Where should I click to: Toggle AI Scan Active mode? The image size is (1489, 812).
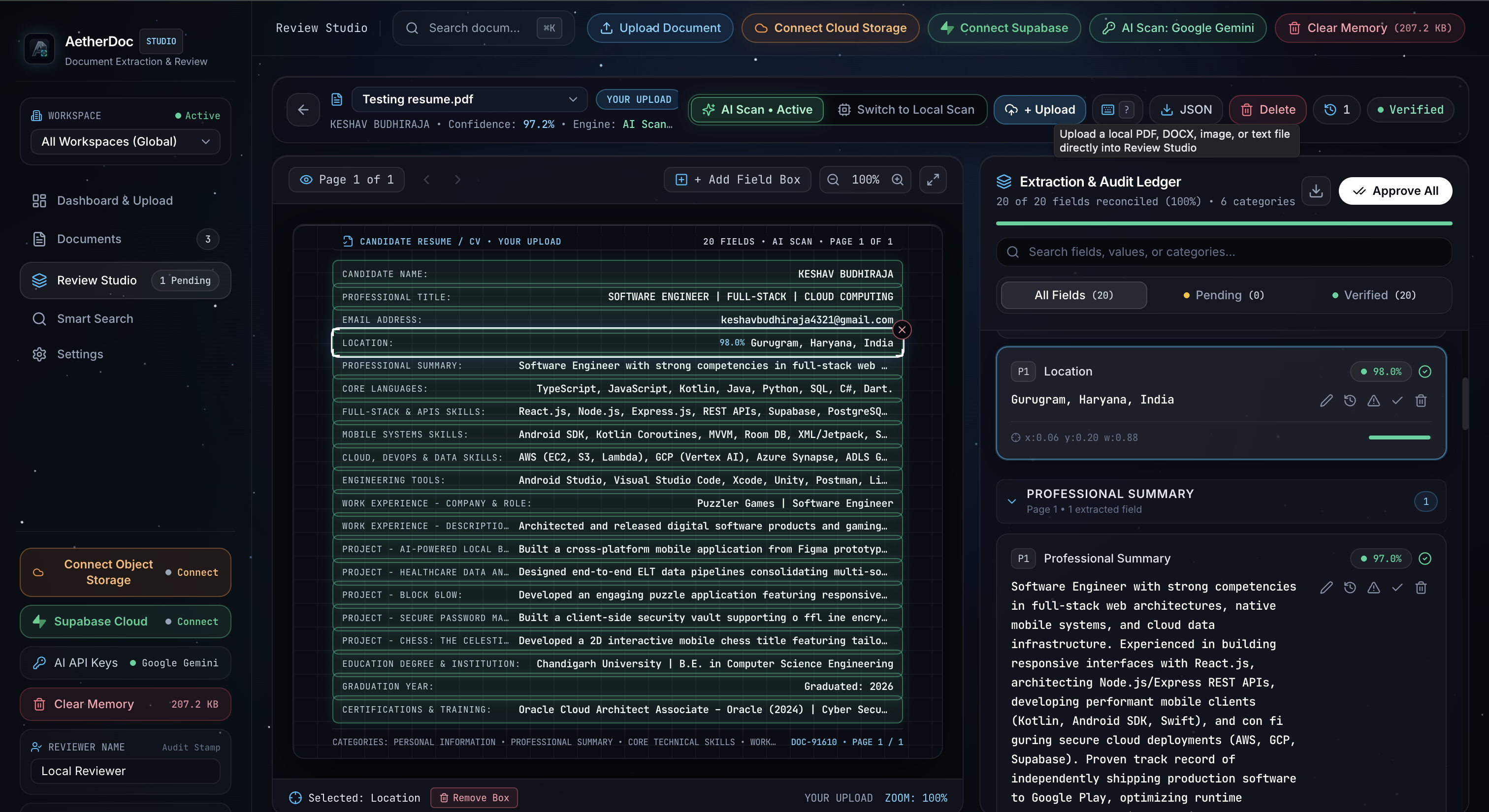(757, 110)
